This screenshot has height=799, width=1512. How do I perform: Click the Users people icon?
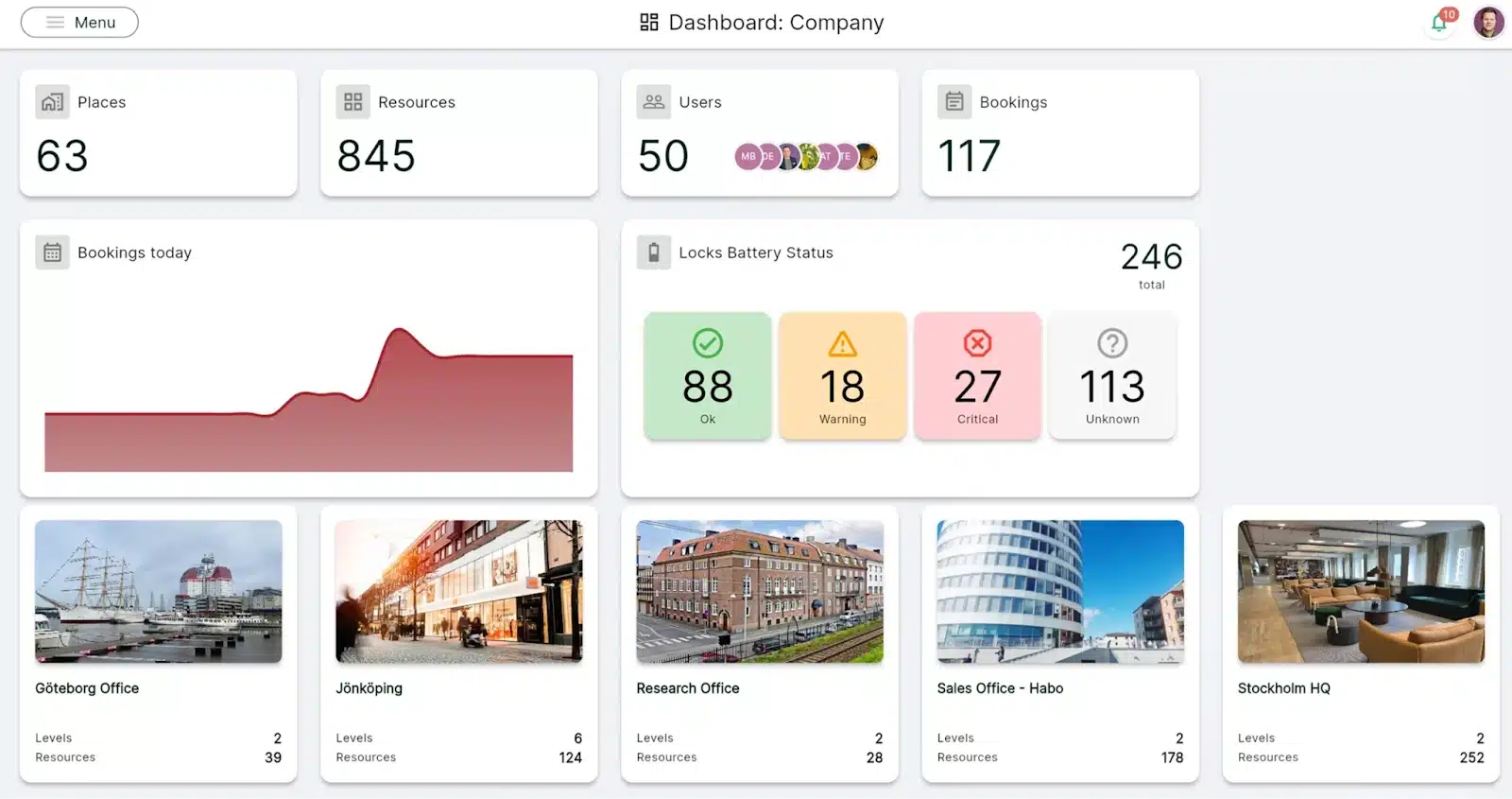653,102
